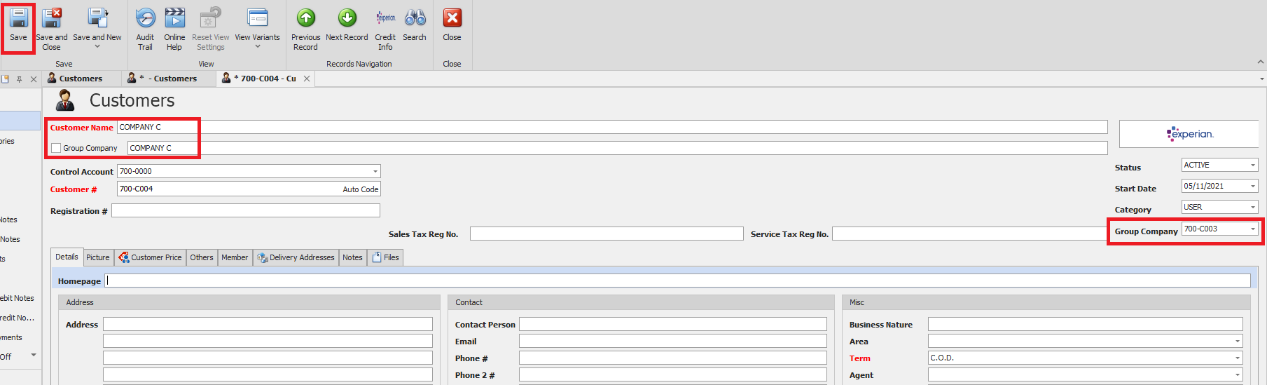Open the Notes tab
The image size is (1267, 385).
[352, 257]
